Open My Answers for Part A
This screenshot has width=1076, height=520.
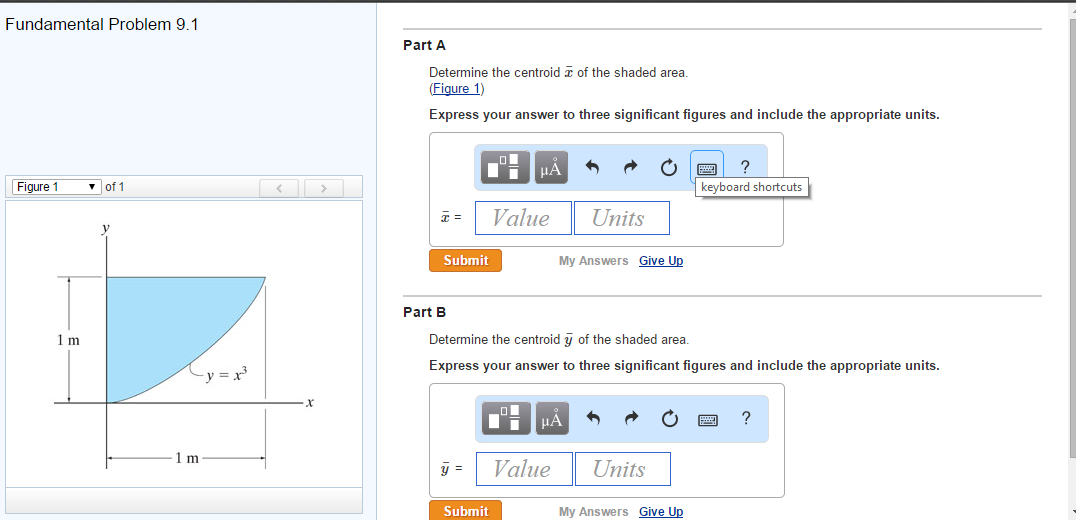(594, 261)
